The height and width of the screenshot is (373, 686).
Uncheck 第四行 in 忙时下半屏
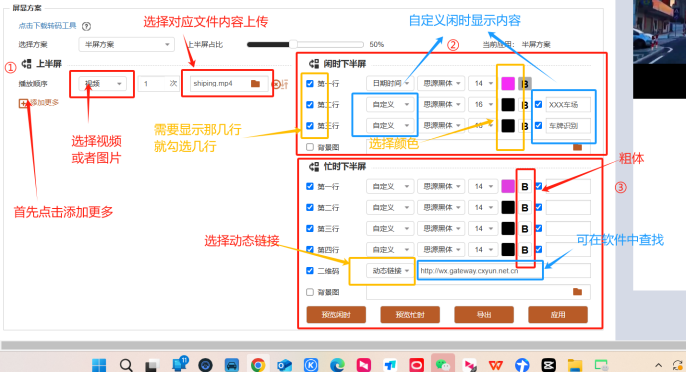click(310, 249)
